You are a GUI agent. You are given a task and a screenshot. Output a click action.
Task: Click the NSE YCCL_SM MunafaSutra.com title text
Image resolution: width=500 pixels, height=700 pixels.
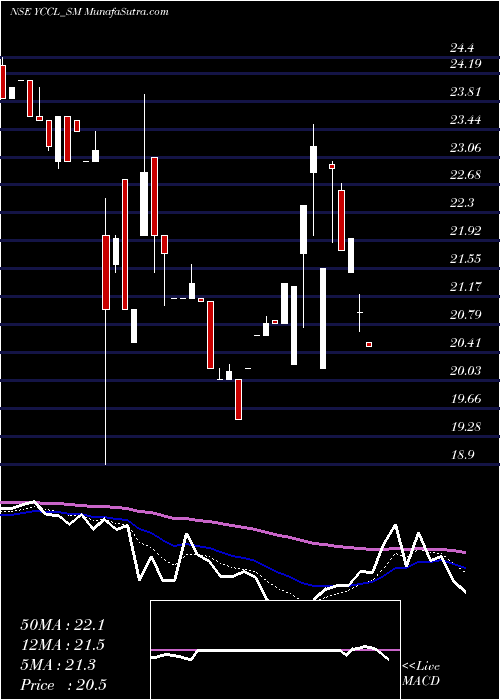(x=89, y=12)
